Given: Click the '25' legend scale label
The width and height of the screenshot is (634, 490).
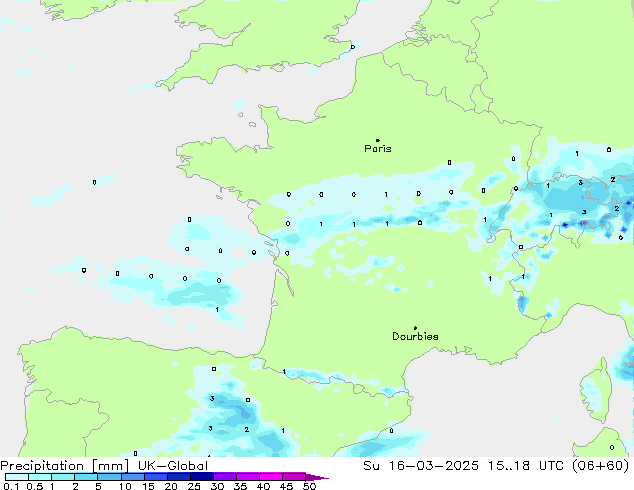Looking at the screenshot, I should click(x=194, y=486).
